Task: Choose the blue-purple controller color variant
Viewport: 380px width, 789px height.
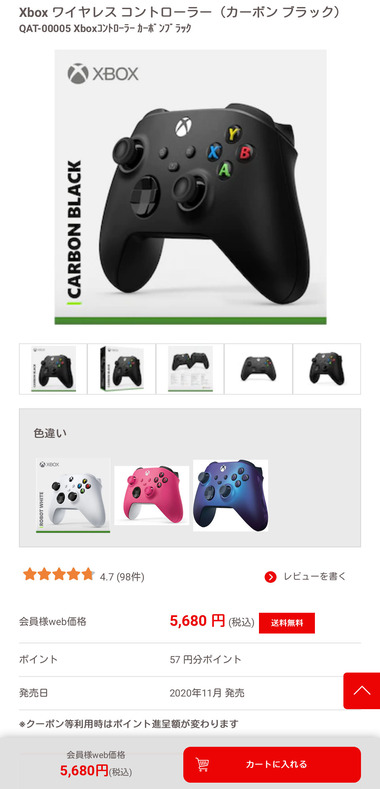Action: click(231, 495)
